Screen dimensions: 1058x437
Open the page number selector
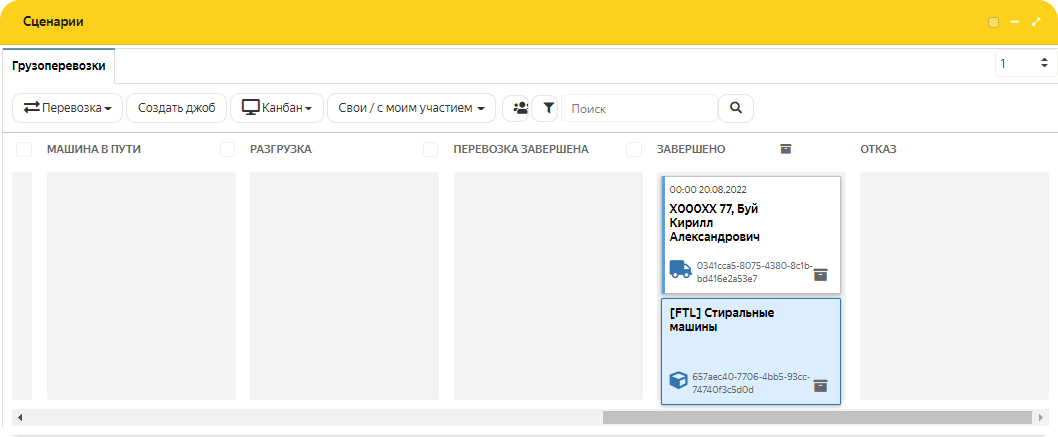1025,64
